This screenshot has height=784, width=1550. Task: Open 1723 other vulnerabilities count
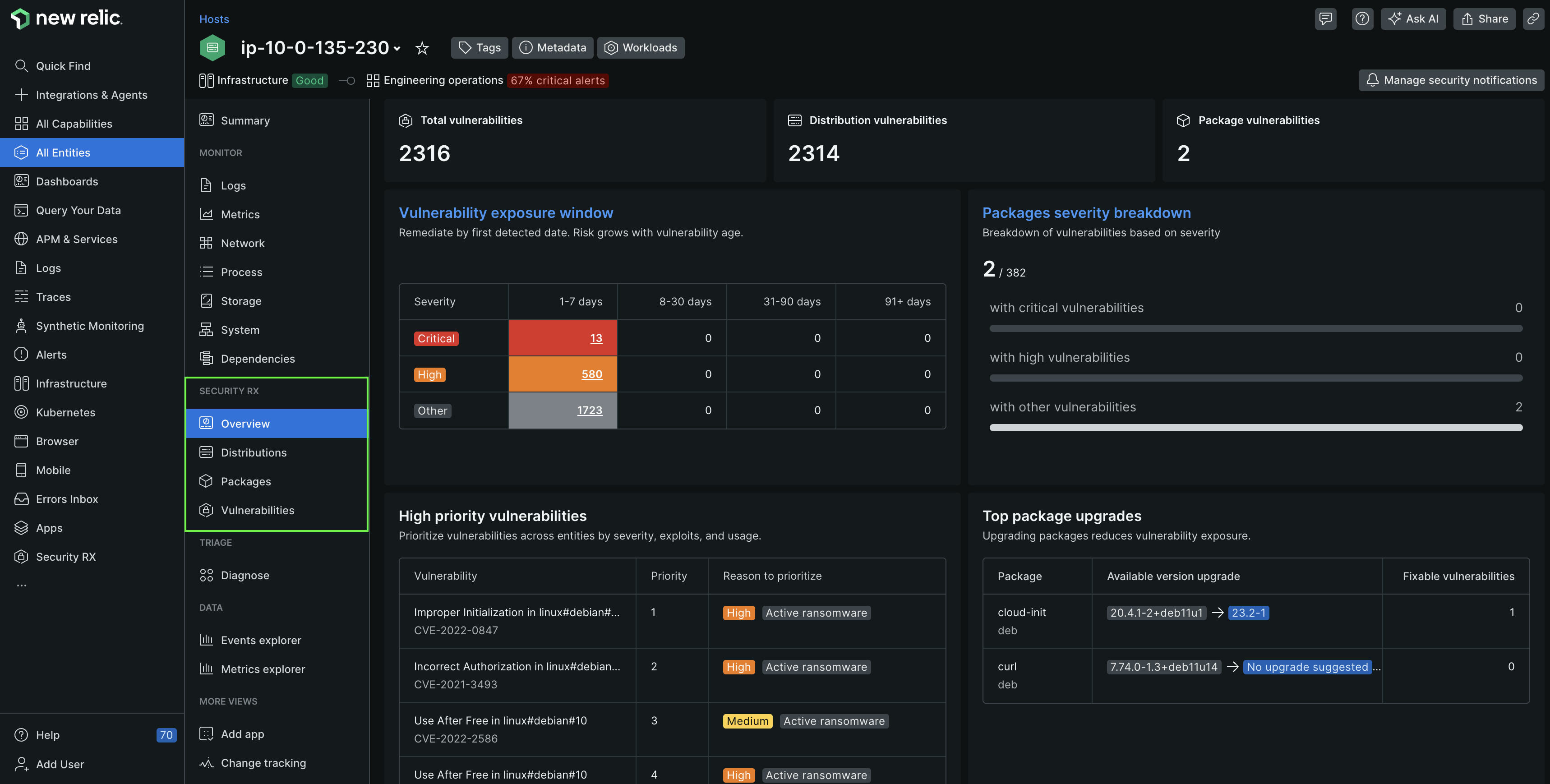[x=589, y=410]
